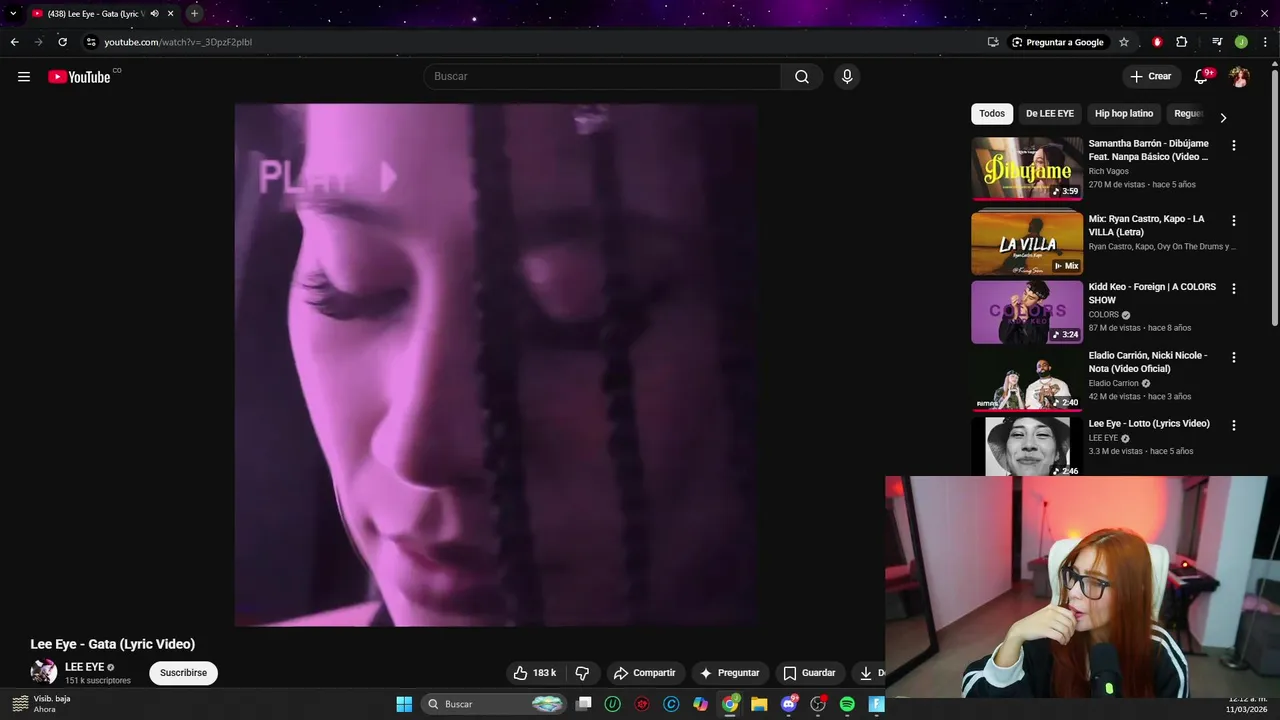
Task: Reload the current page
Action: (62, 42)
